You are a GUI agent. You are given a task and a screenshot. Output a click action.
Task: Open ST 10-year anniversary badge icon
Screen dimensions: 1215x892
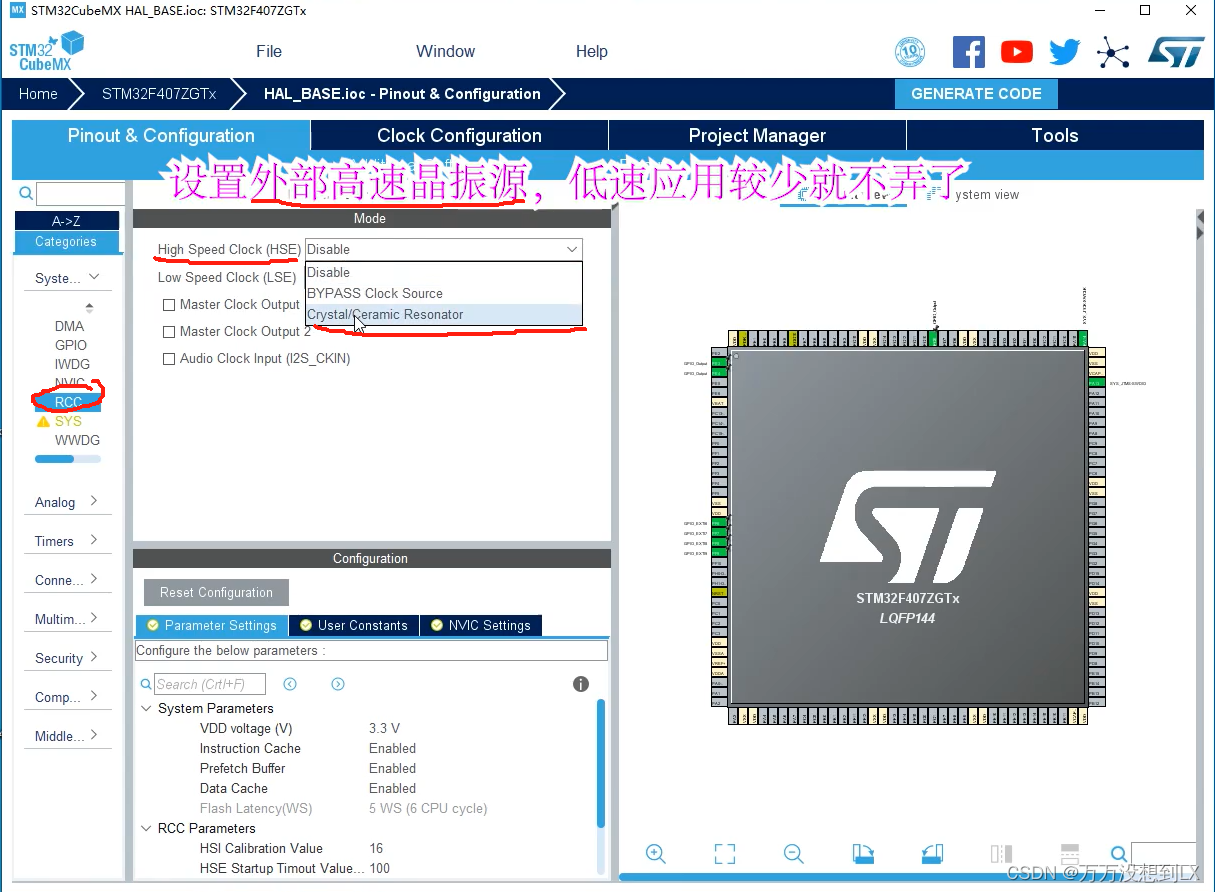click(910, 52)
